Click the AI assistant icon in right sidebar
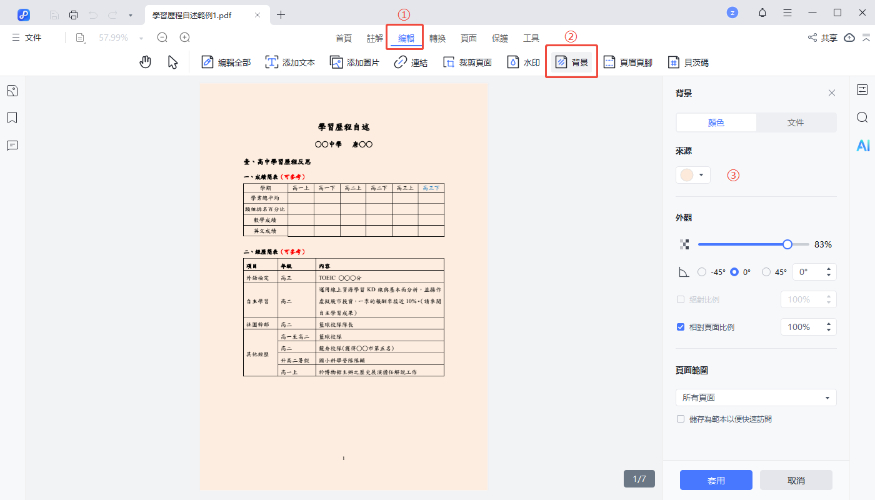 pyautogui.click(x=862, y=145)
